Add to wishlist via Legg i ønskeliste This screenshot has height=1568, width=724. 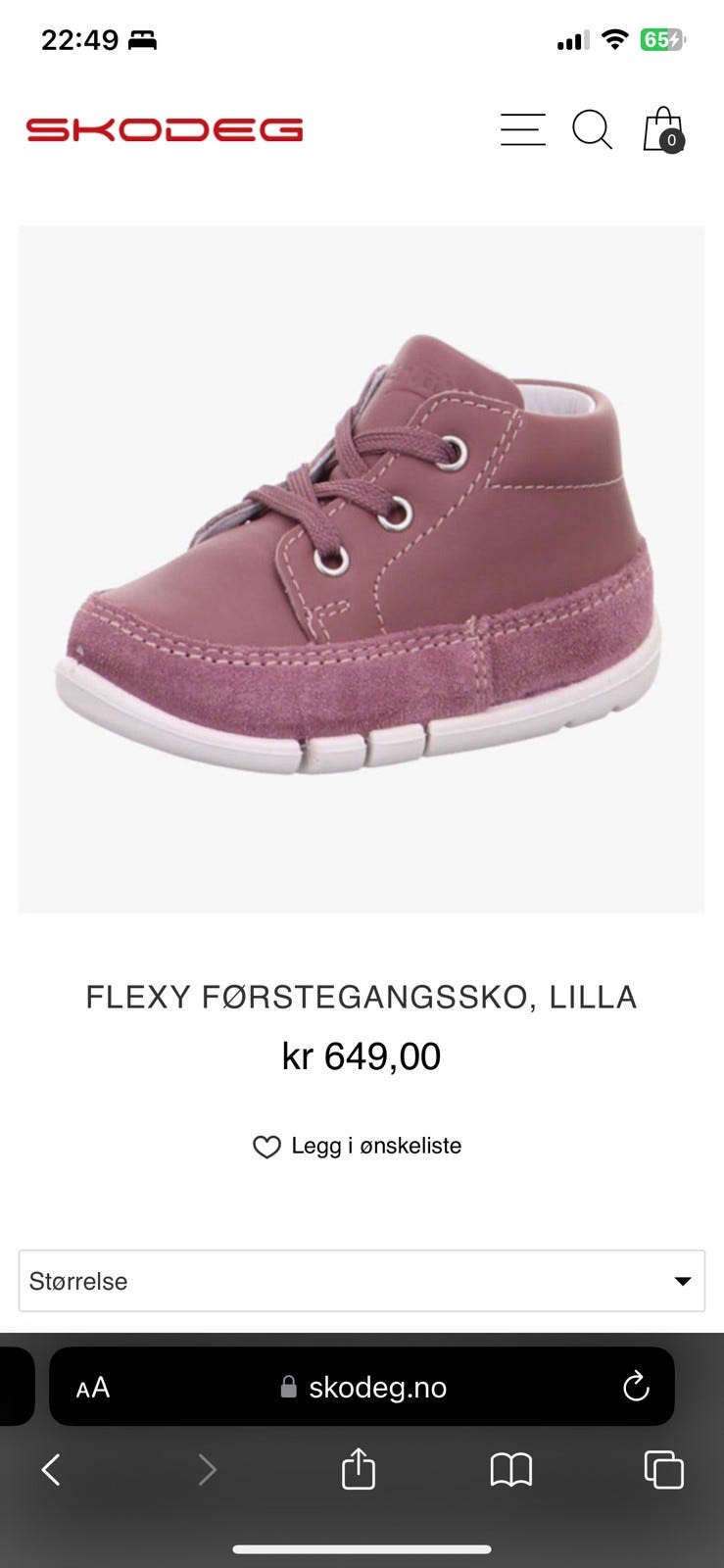(376, 1146)
